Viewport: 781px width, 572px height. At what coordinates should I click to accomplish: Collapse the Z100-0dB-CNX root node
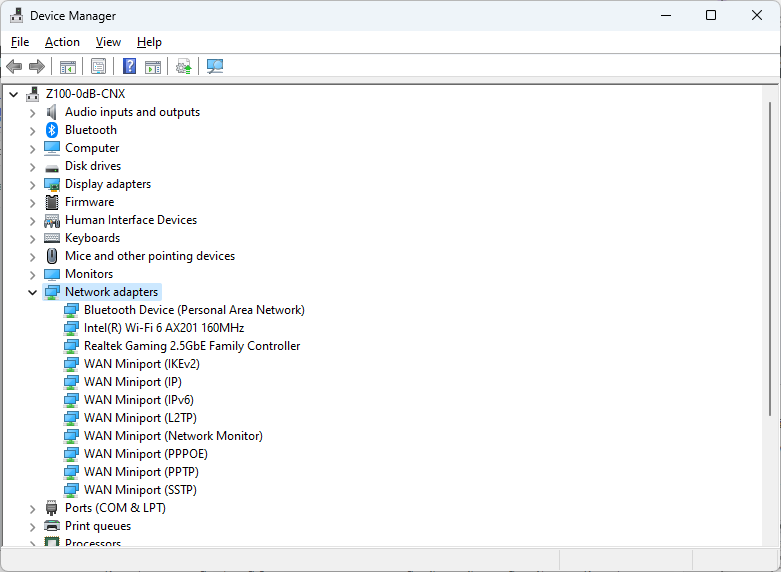(13, 94)
